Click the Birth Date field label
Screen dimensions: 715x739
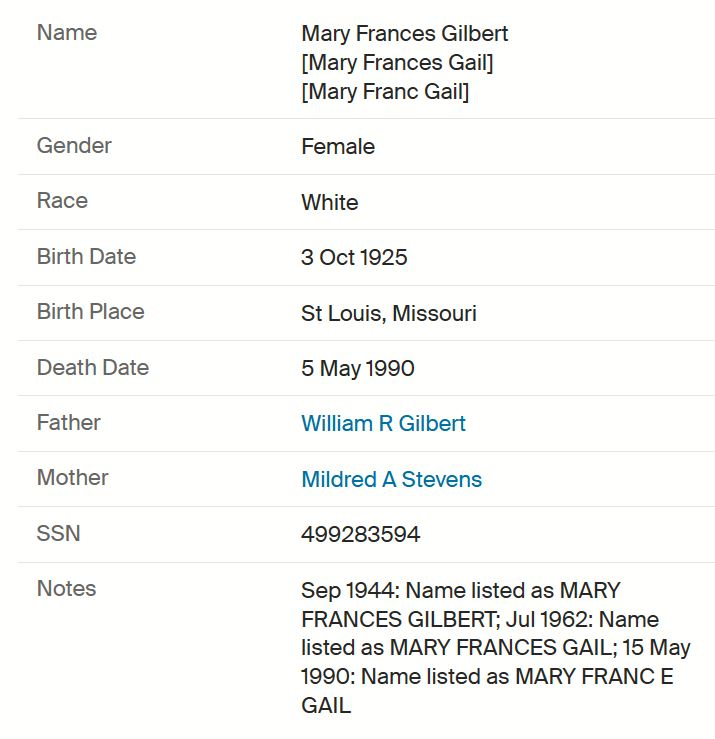(86, 256)
